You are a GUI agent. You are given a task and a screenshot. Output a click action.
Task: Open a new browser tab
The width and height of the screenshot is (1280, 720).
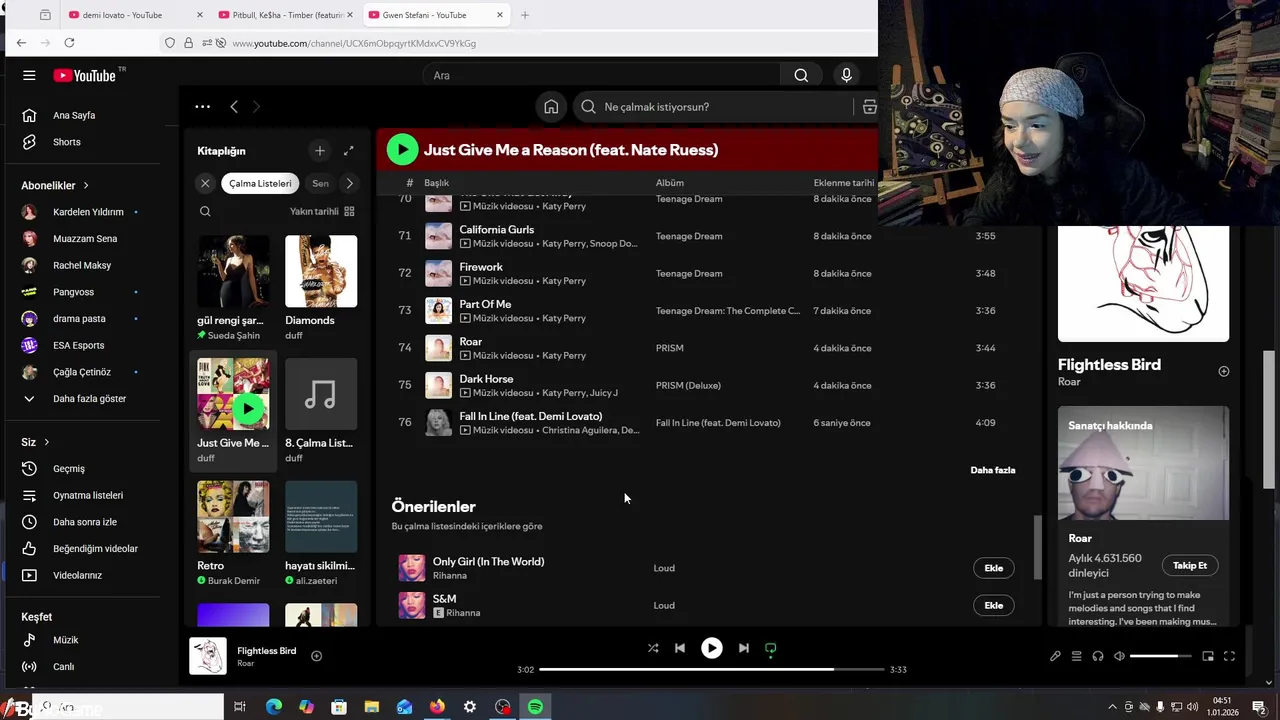tap(525, 15)
